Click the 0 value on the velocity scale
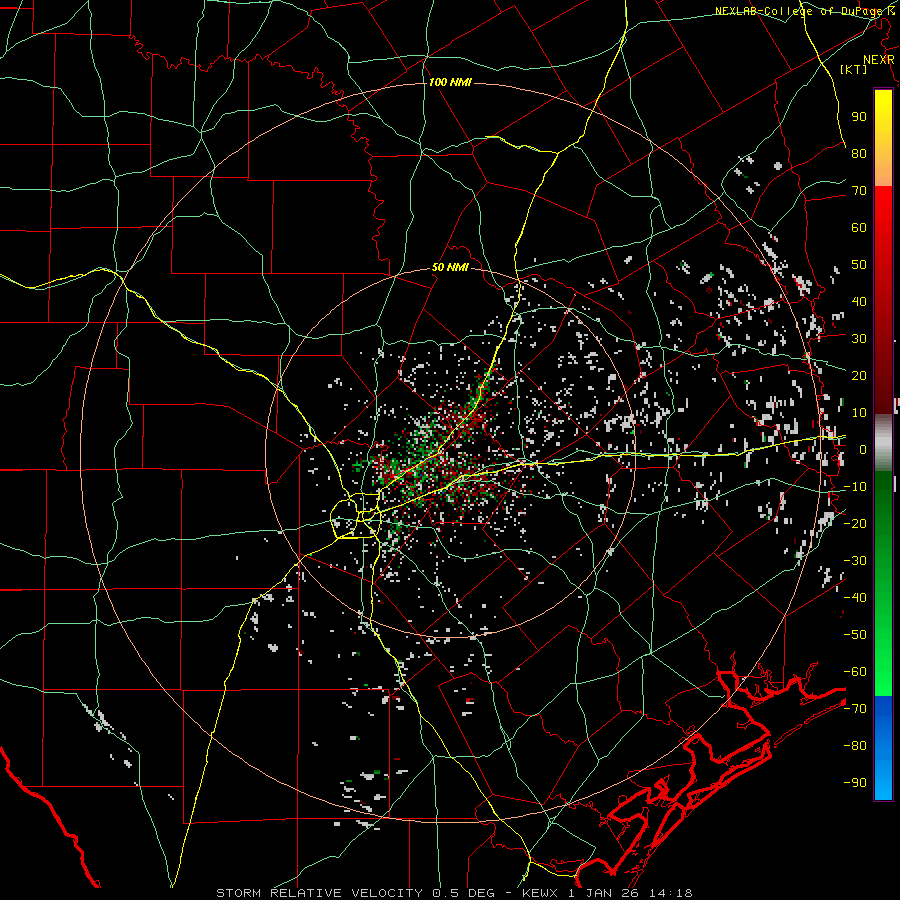This screenshot has width=900, height=900. [863, 449]
